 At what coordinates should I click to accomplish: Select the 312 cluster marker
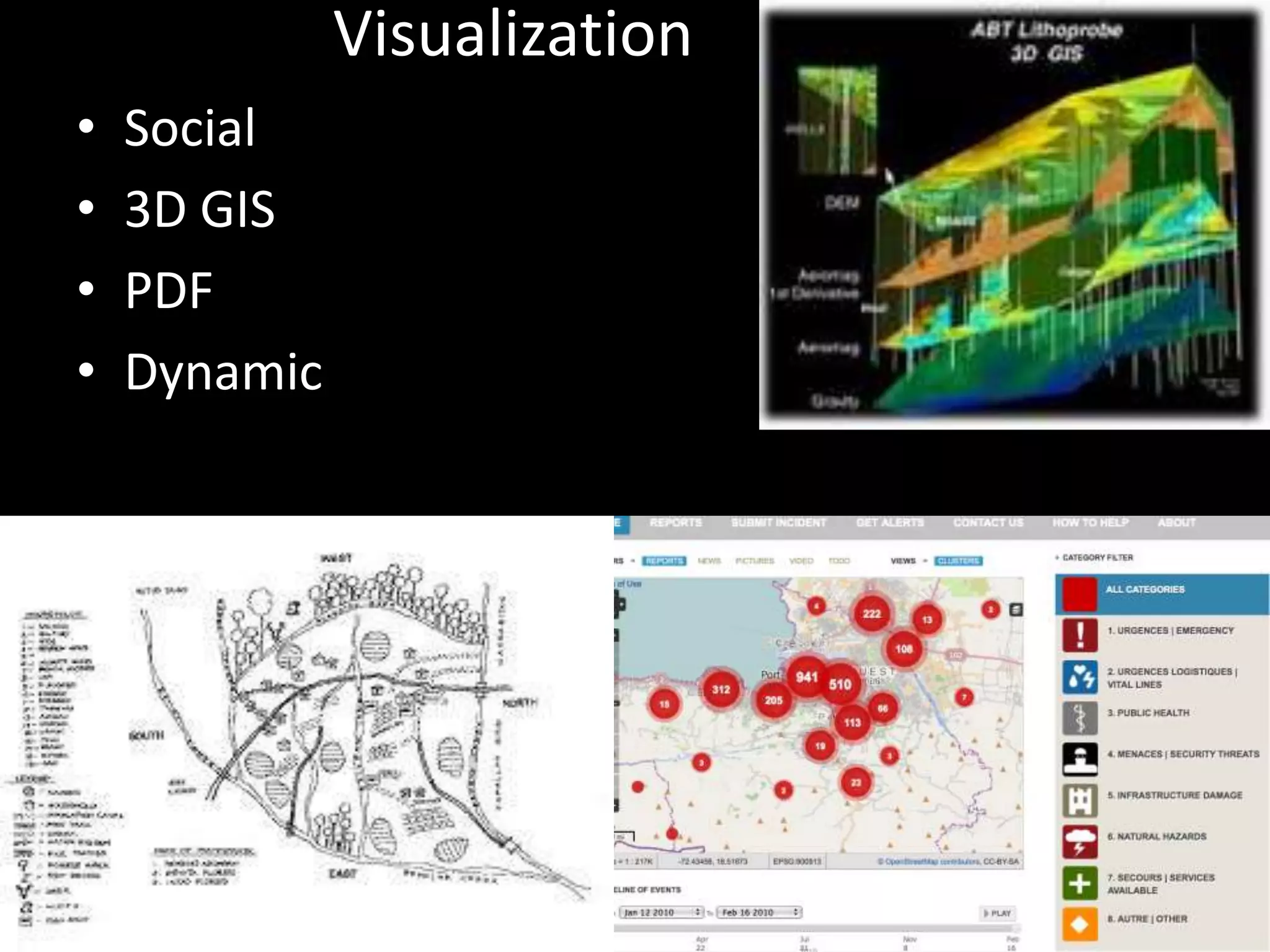(x=721, y=689)
